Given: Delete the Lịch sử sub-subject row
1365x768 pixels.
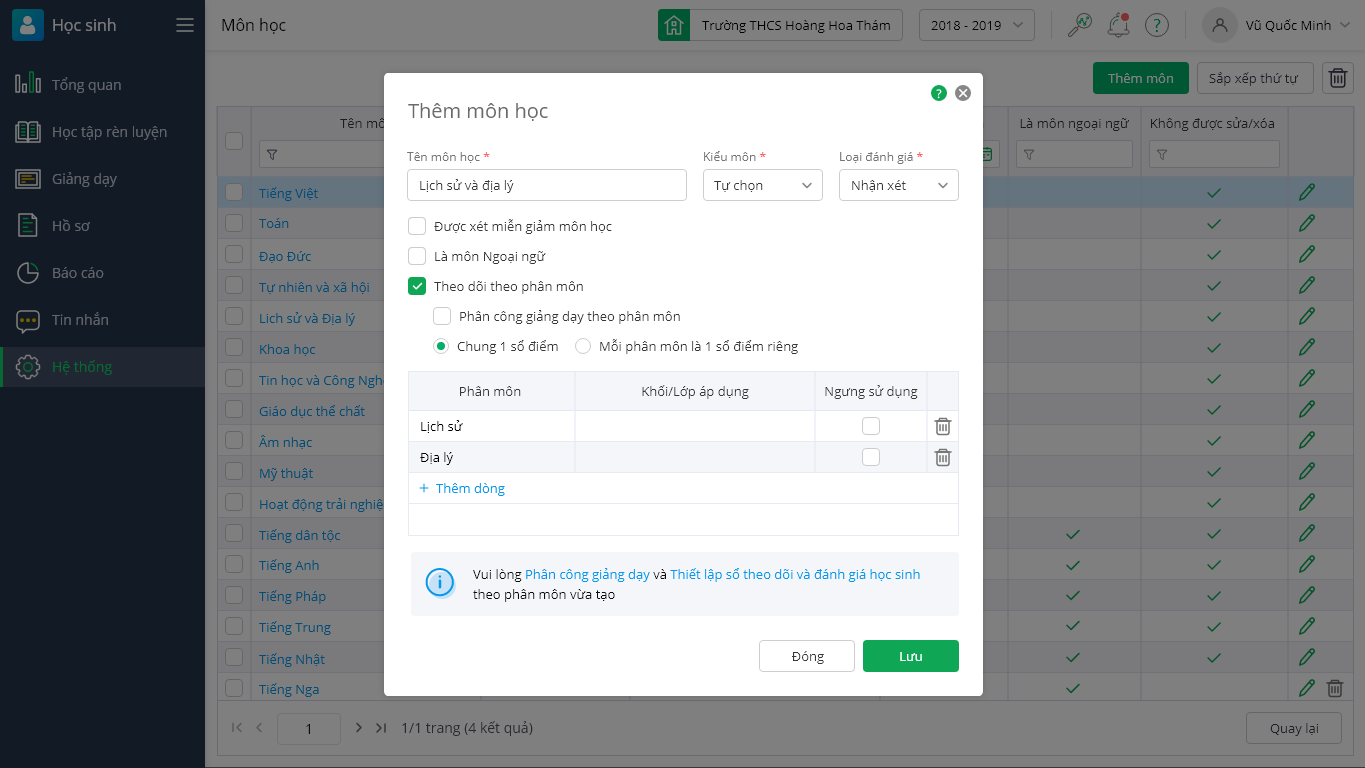Looking at the screenshot, I should pyautogui.click(x=942, y=427).
